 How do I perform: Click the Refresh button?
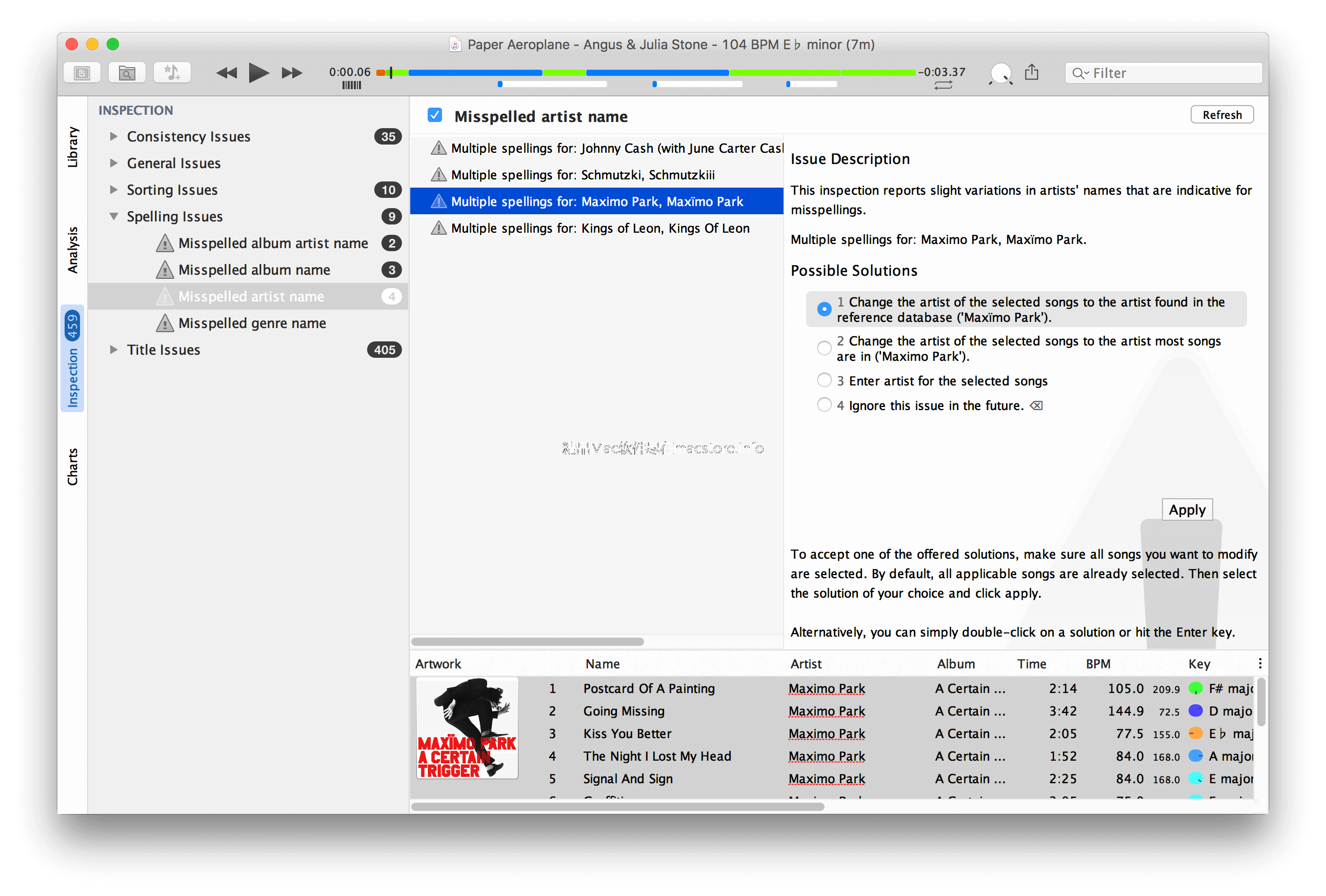coord(1222,114)
